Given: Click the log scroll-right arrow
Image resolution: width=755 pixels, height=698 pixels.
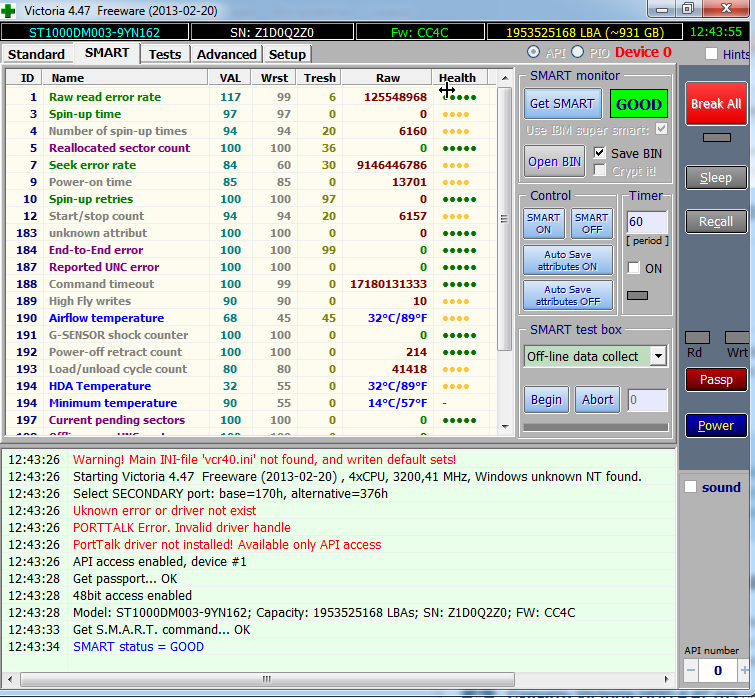Looking at the screenshot, I should tap(667, 679).
